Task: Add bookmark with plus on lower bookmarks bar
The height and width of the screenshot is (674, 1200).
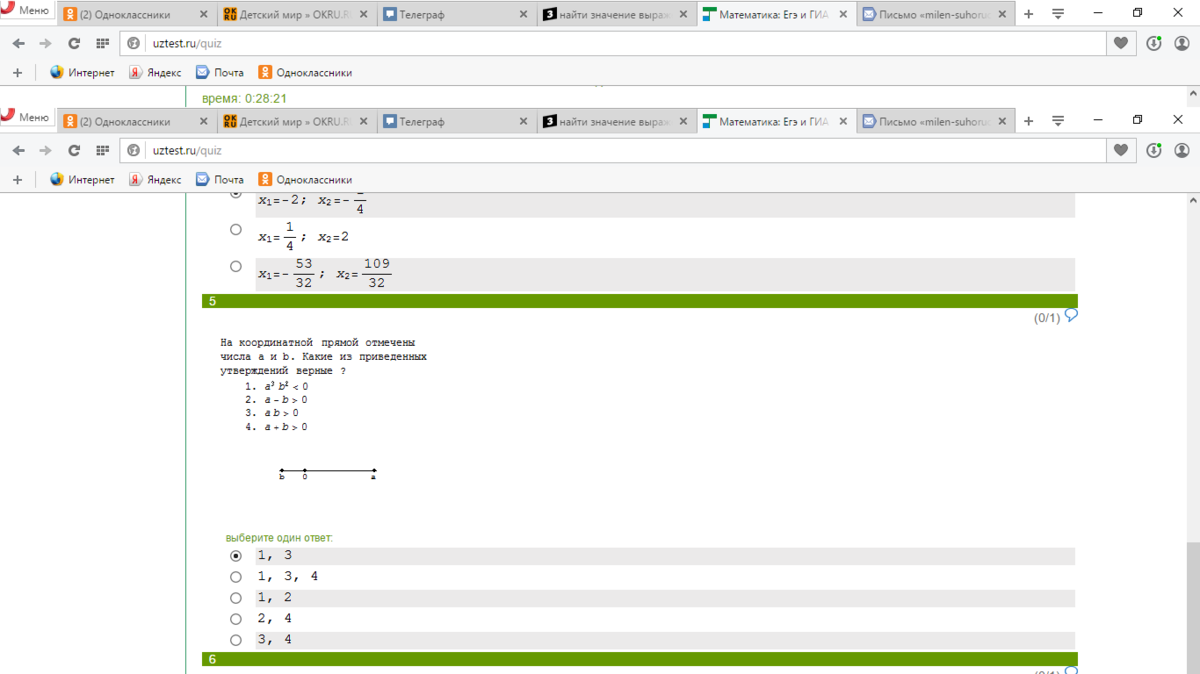Action: (17, 180)
